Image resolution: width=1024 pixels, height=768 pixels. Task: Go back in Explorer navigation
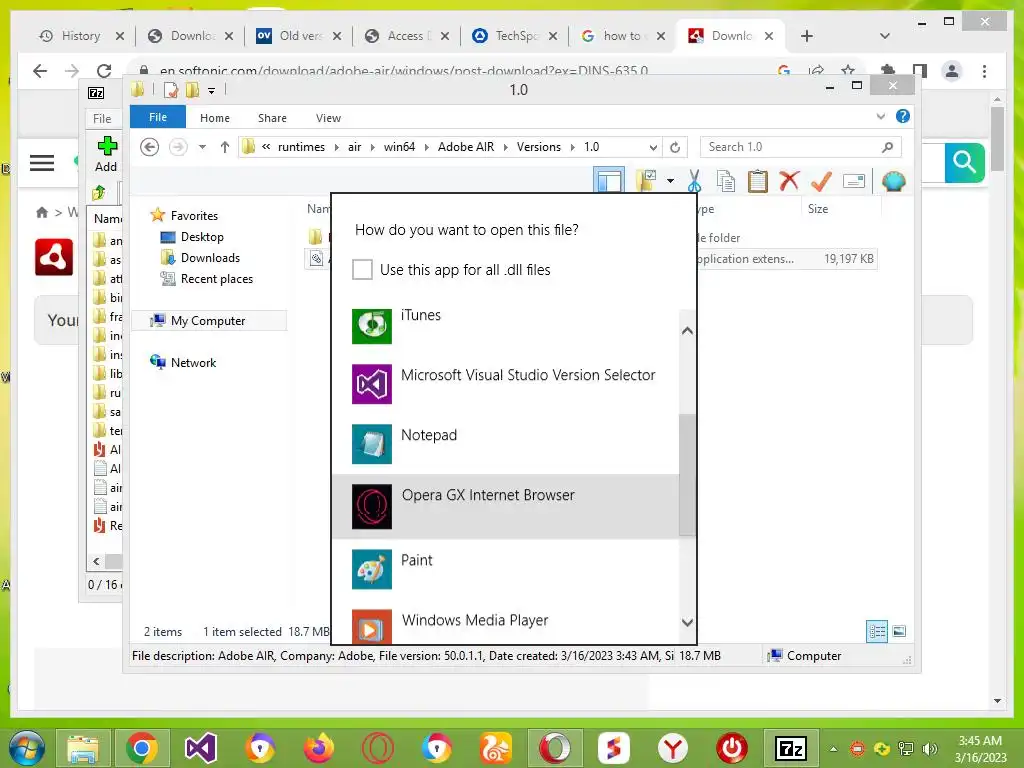[x=150, y=147]
